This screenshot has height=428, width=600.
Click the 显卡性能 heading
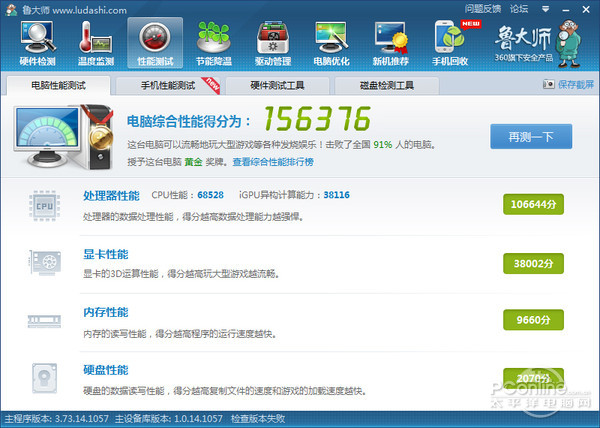pos(106,254)
